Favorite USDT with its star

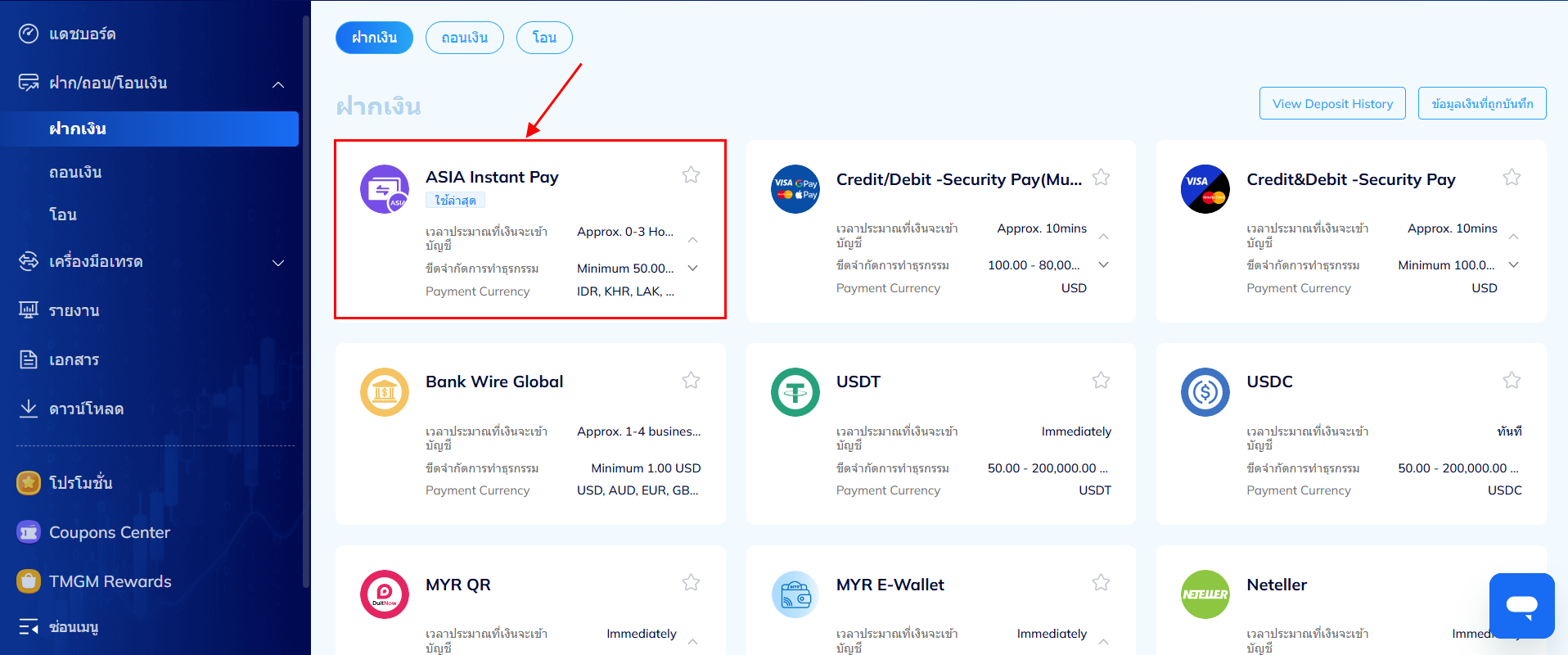[1102, 380]
